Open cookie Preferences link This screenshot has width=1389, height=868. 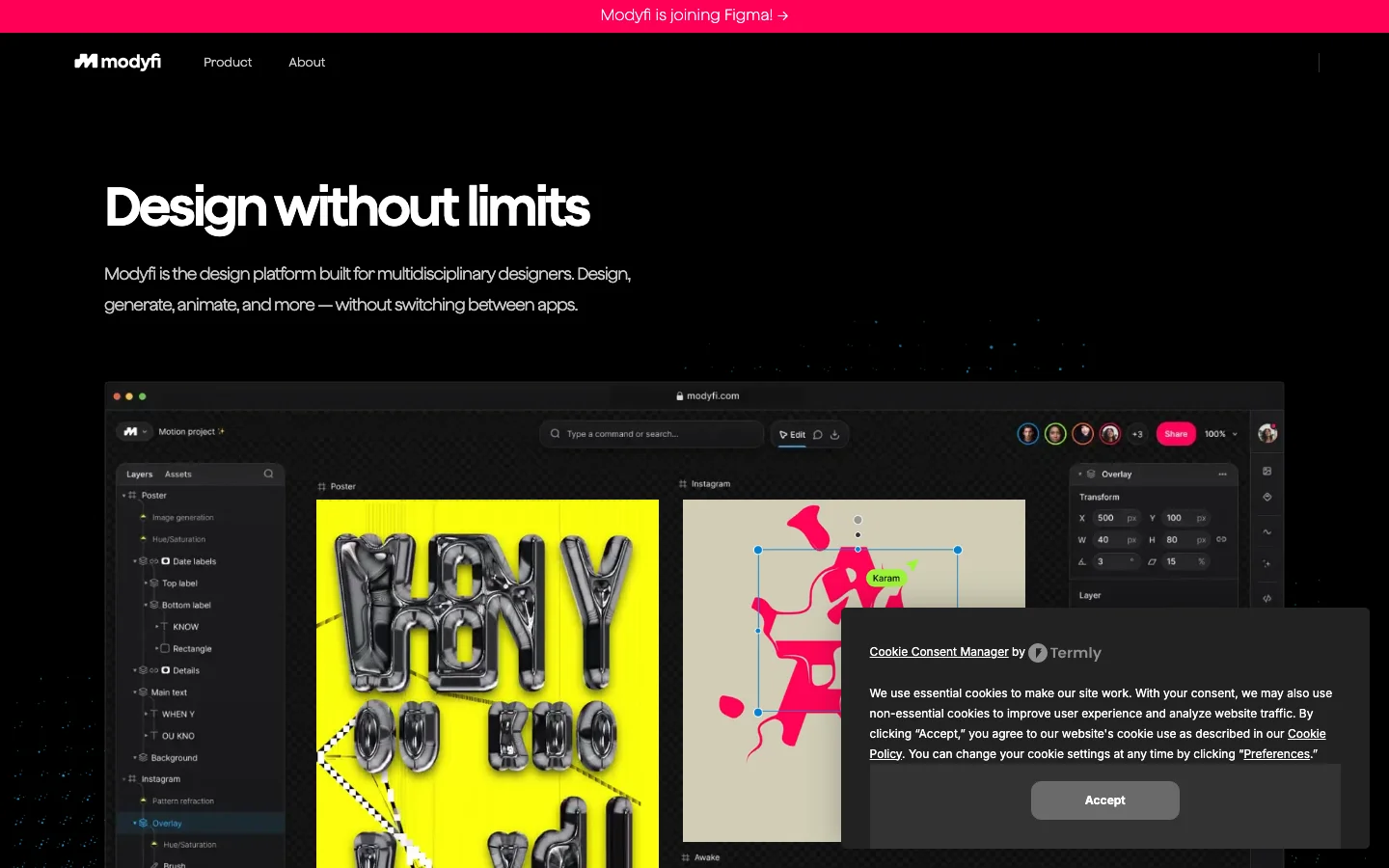1276,754
